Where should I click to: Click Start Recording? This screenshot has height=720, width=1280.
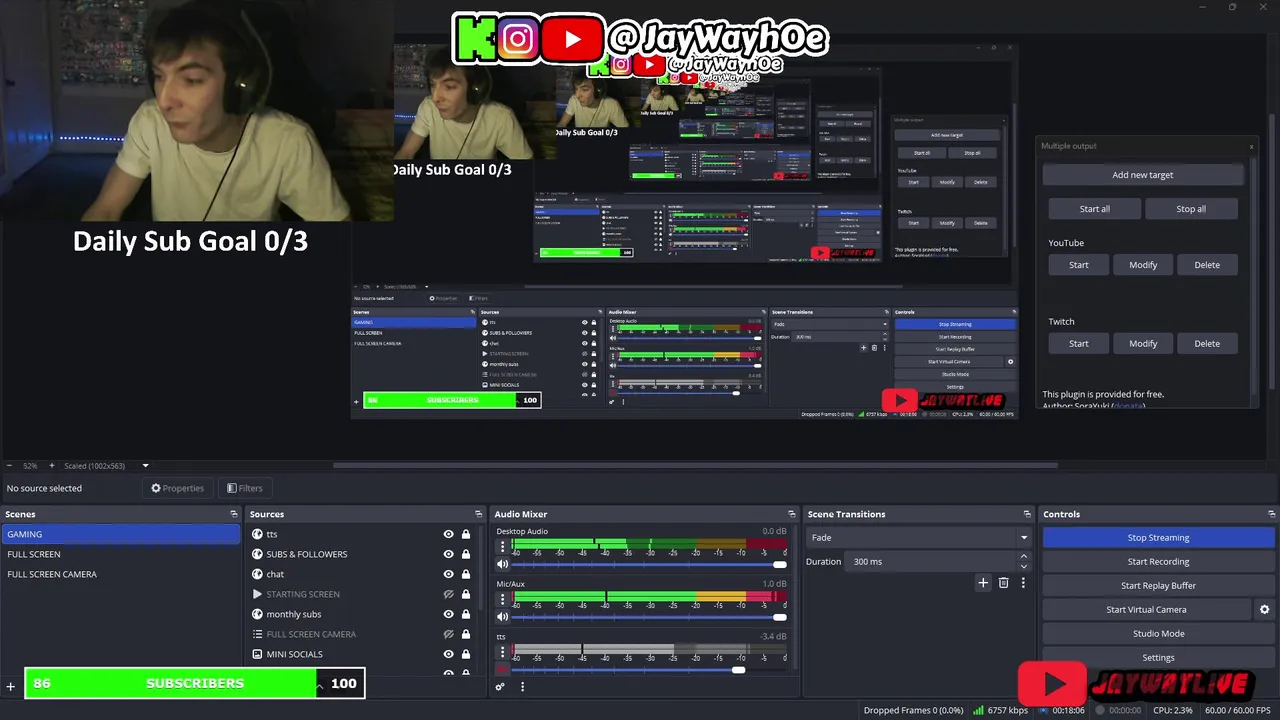(x=1158, y=561)
